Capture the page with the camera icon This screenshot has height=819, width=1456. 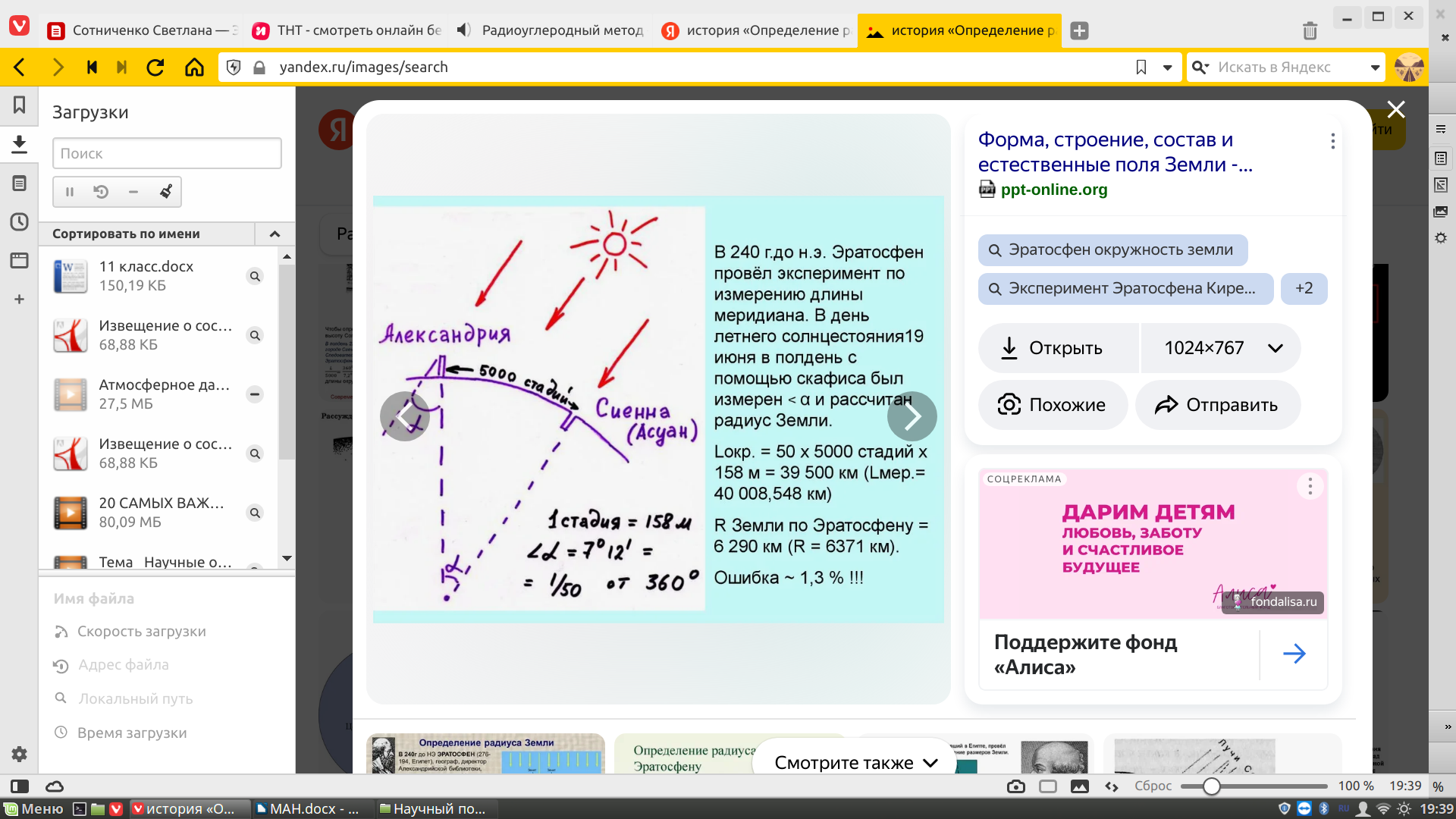(x=1015, y=786)
